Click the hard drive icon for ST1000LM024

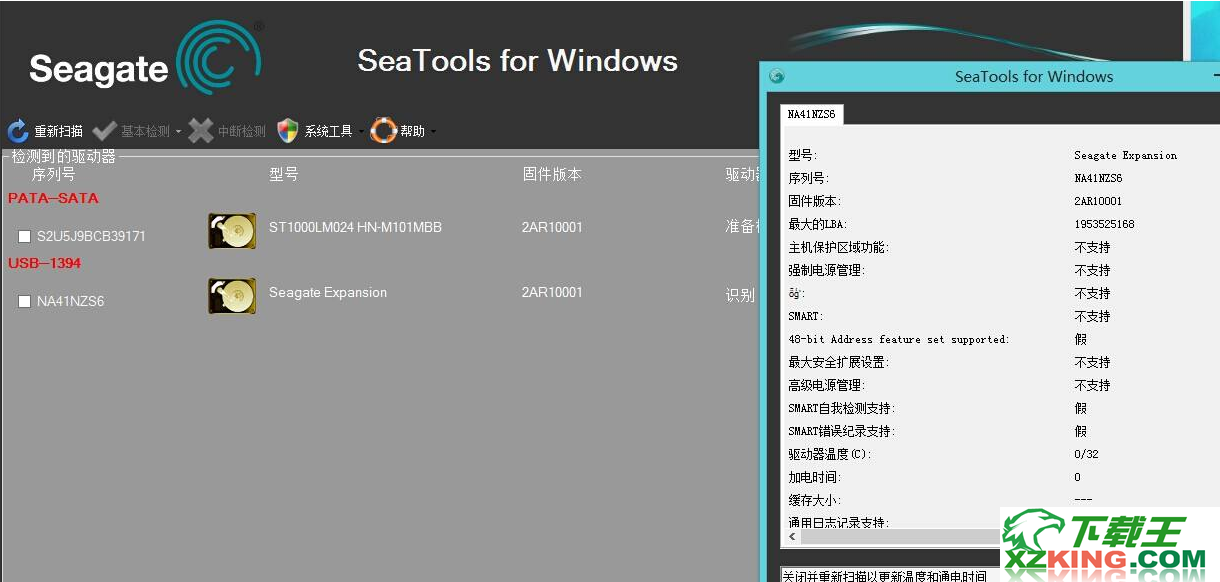(232, 231)
